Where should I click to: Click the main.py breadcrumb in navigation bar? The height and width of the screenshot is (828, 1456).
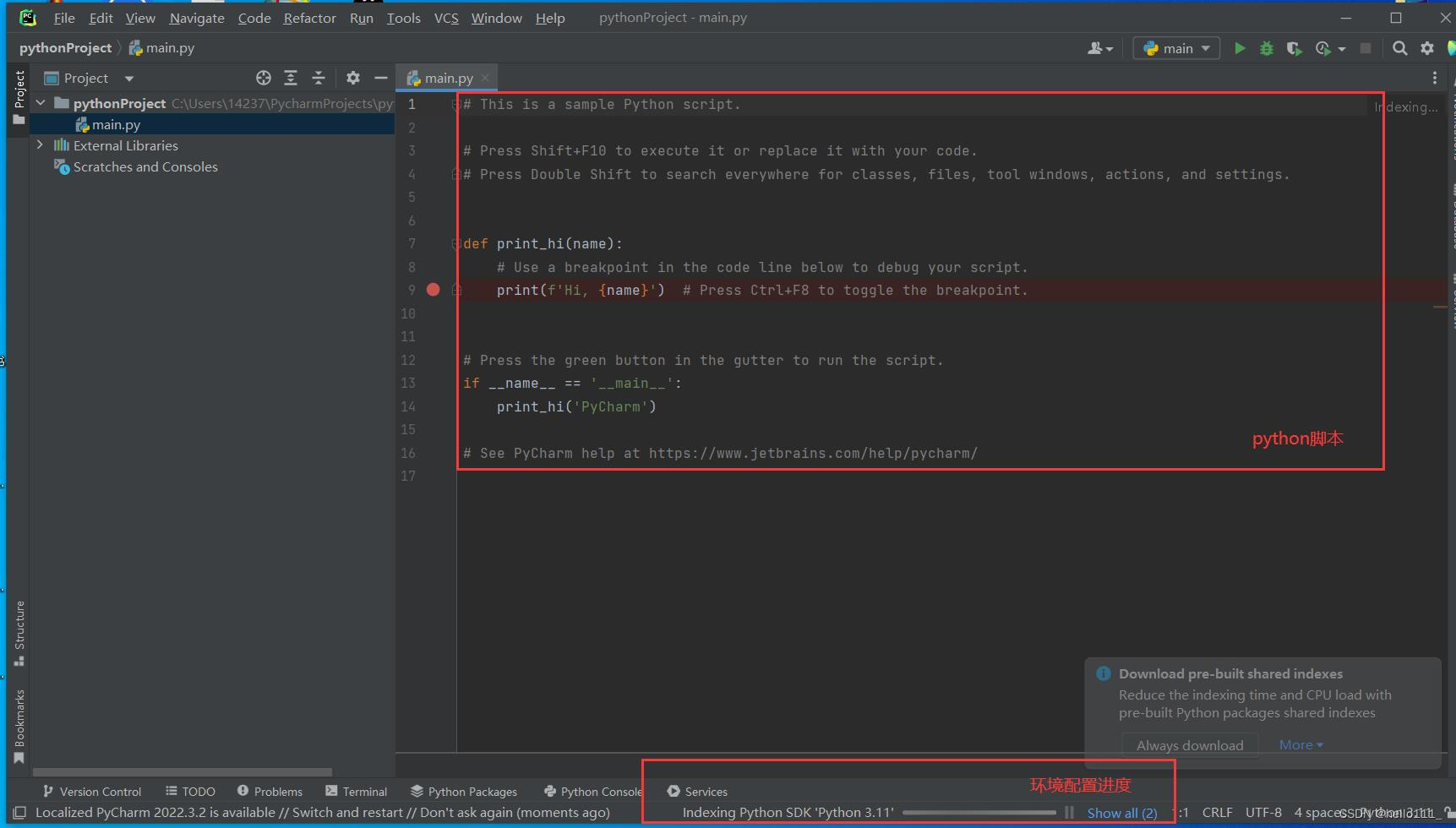point(161,48)
